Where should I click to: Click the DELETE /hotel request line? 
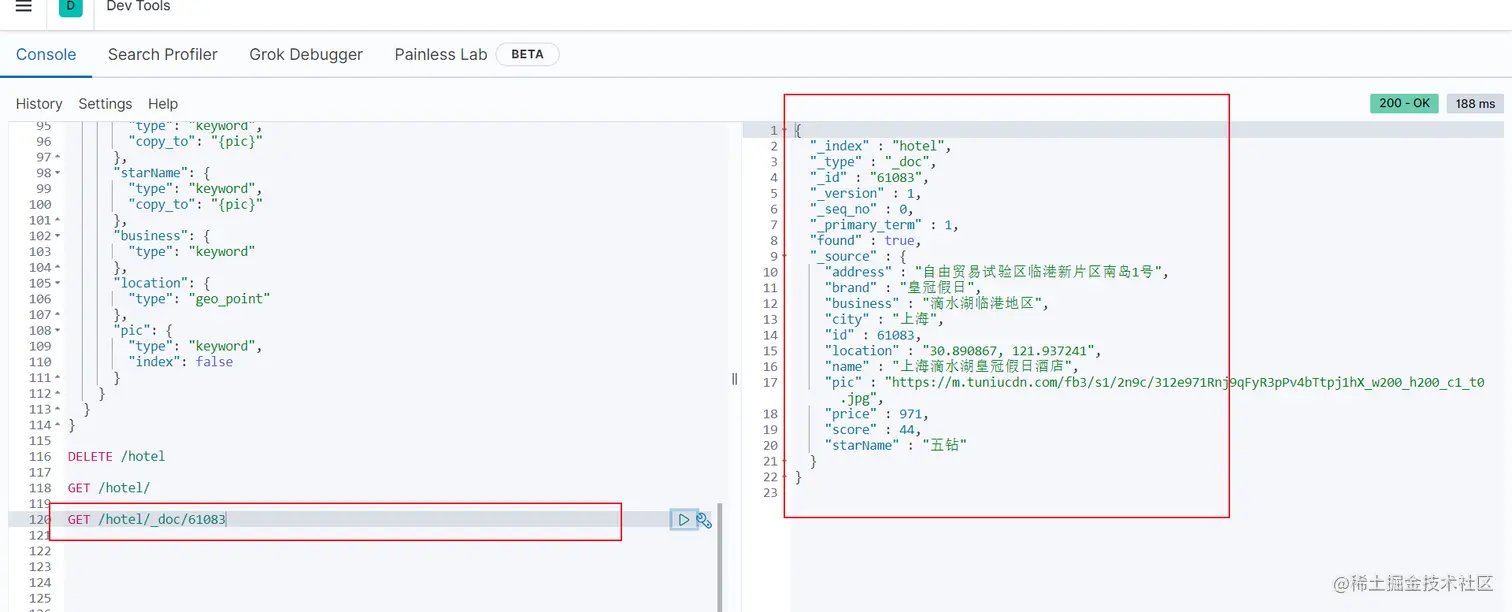[116, 456]
